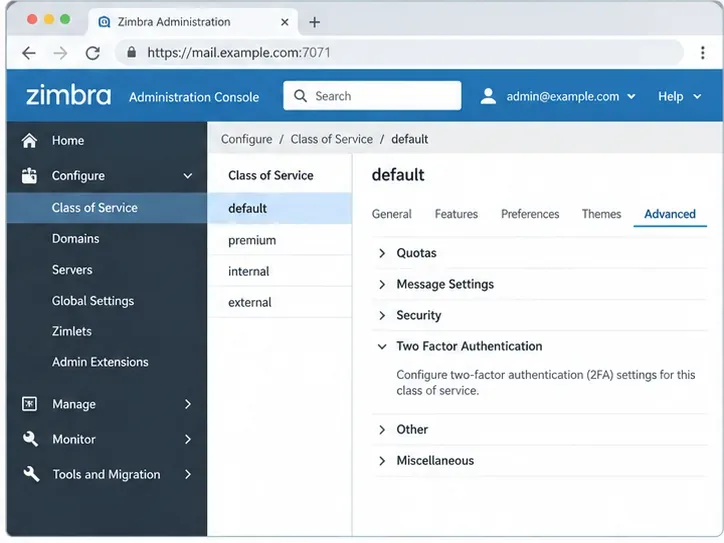Close the Zimbra Administration browser tab
The width and height of the screenshot is (724, 543).
(x=285, y=22)
